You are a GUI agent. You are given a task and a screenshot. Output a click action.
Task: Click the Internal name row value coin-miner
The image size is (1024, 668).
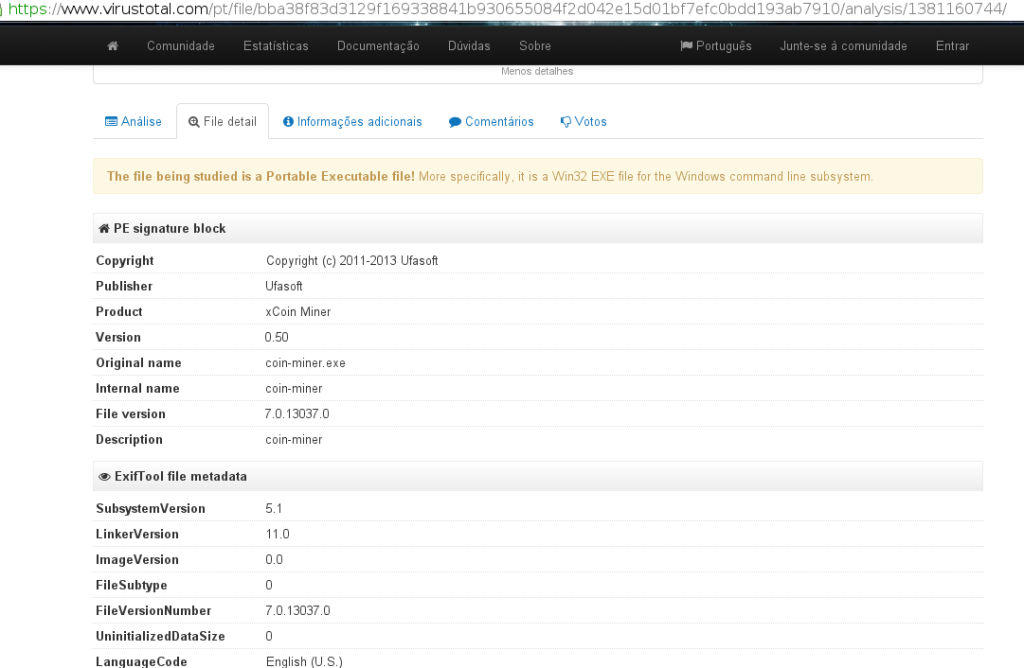(x=293, y=389)
